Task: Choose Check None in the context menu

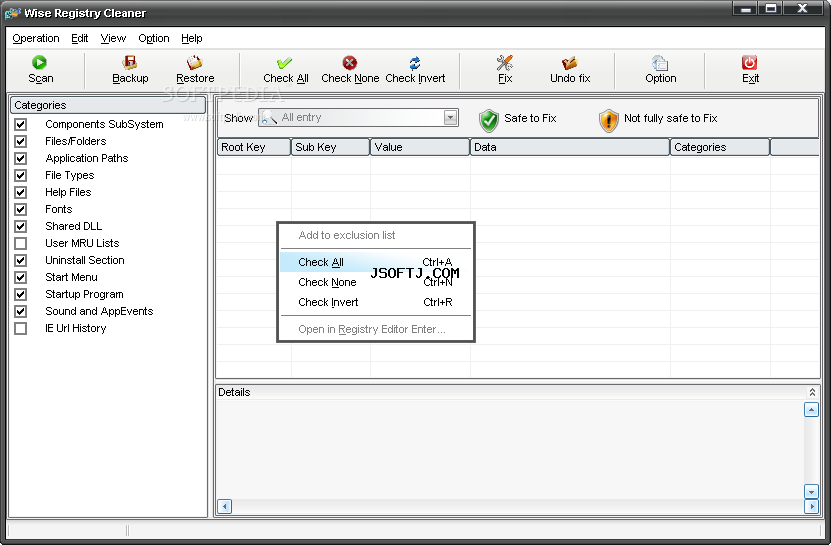Action: pyautogui.click(x=376, y=282)
